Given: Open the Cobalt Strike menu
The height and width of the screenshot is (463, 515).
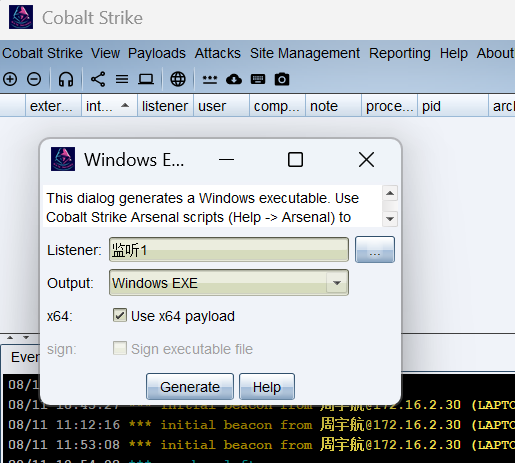Looking at the screenshot, I should (42, 53).
